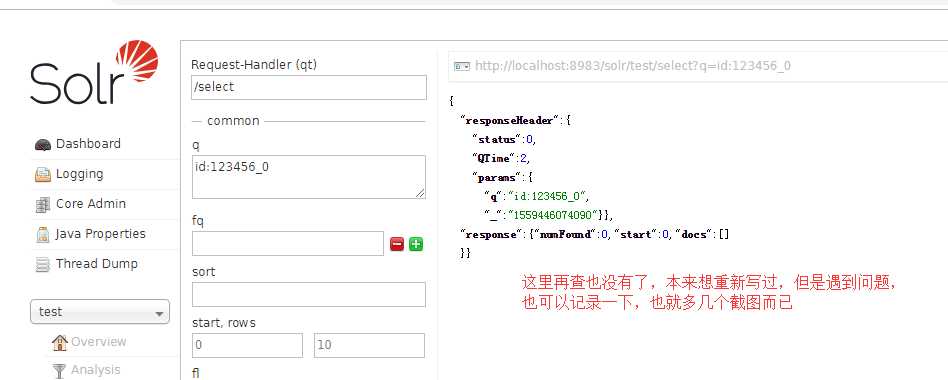Click the common section heading

coord(233,121)
